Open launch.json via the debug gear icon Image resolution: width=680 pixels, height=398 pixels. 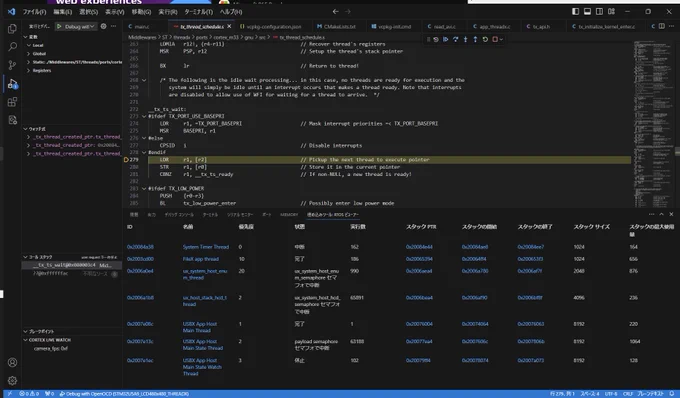(104, 26)
